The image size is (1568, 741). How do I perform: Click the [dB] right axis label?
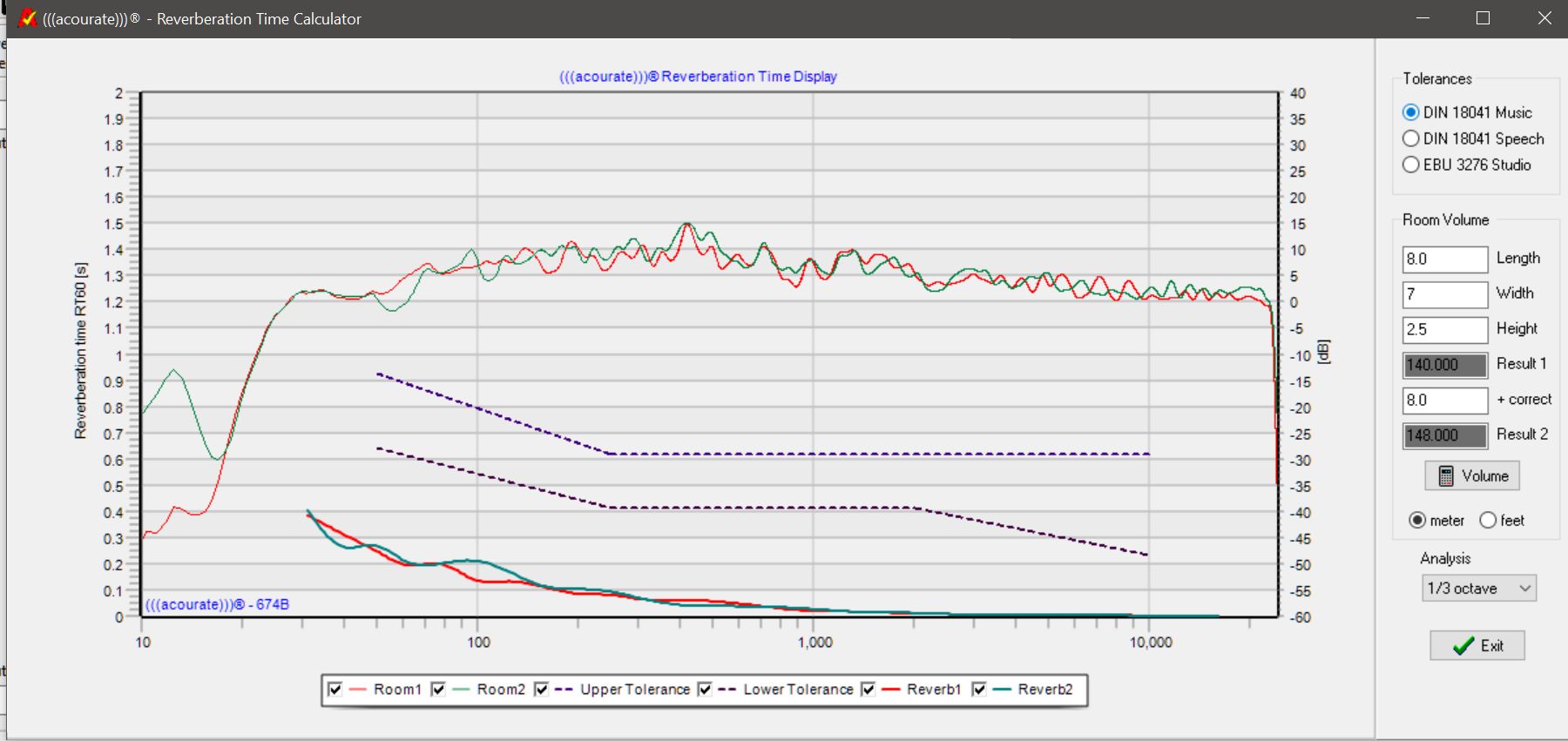coord(1323,352)
